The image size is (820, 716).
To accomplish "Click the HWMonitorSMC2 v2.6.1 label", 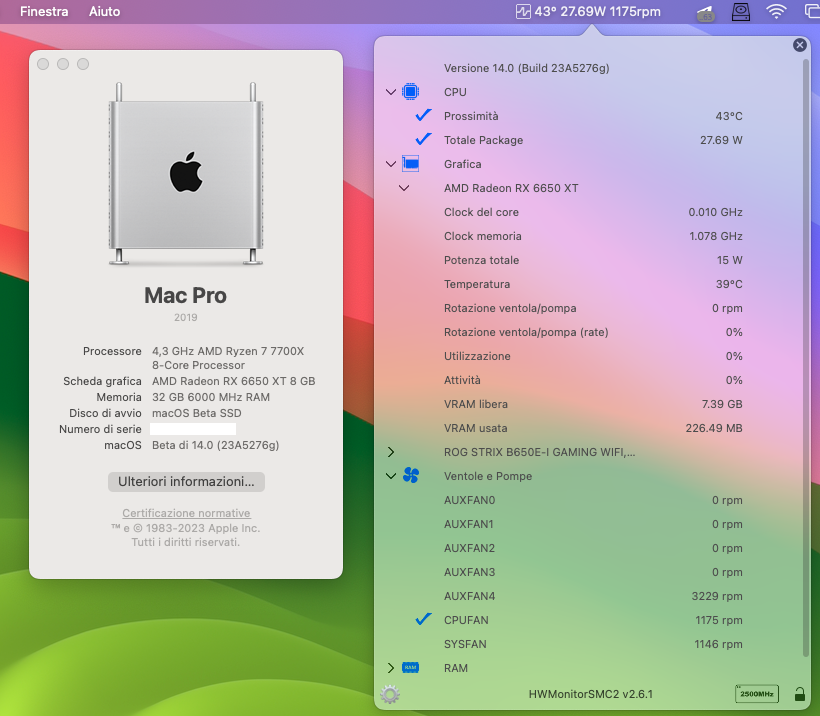I will click(590, 694).
